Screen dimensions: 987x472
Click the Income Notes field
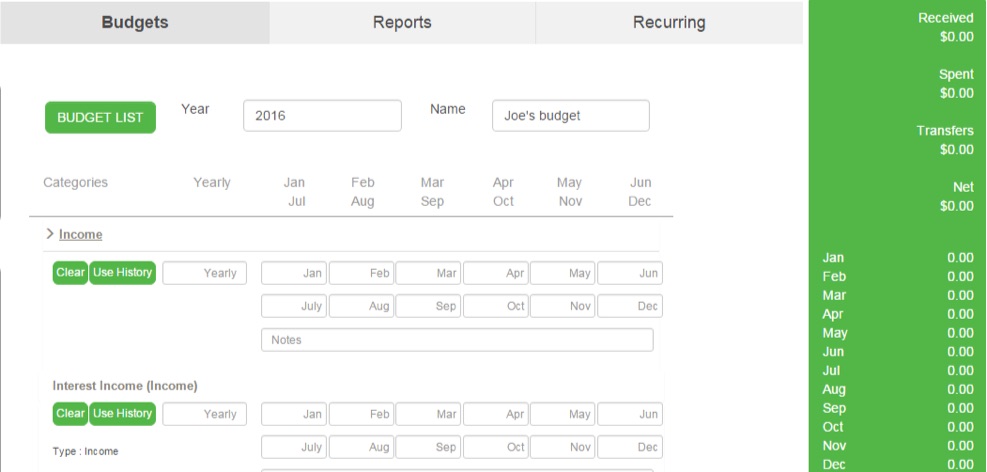457,340
